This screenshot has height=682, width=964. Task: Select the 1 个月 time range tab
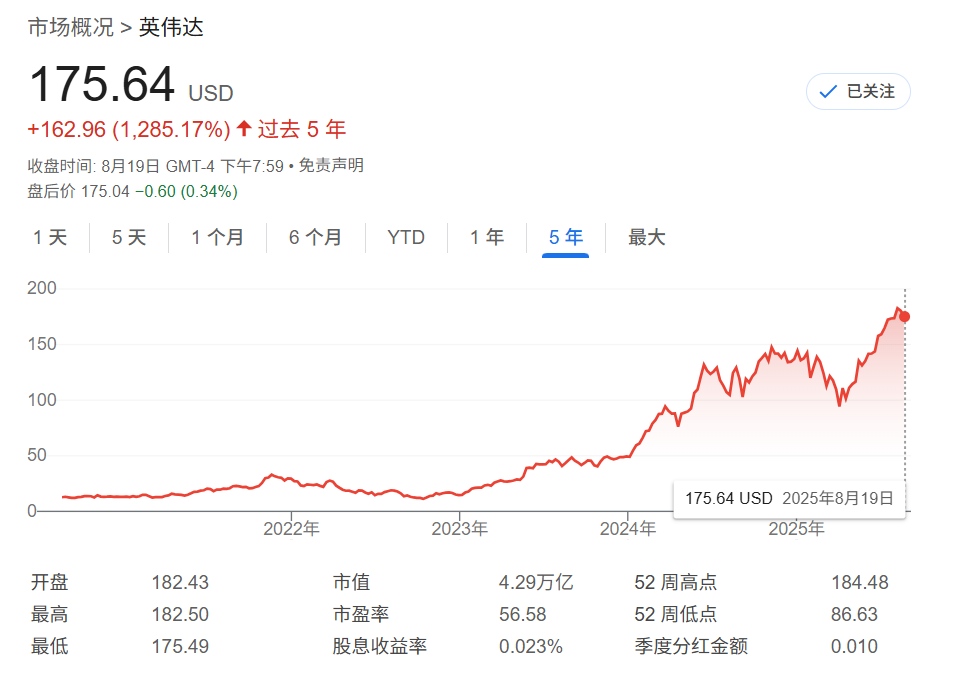[217, 237]
